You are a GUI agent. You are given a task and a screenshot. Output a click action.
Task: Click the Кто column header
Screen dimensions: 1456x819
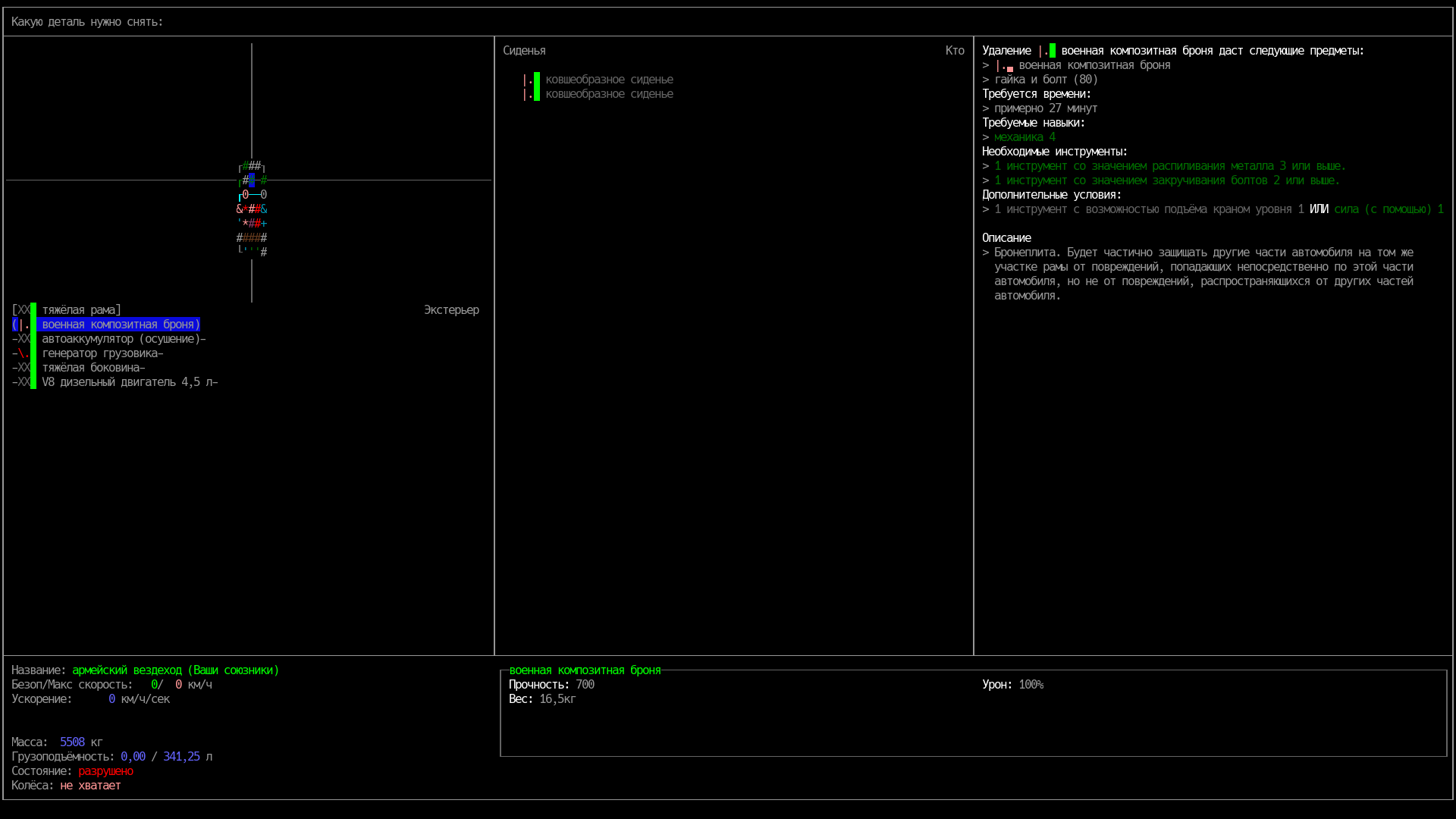(x=955, y=51)
